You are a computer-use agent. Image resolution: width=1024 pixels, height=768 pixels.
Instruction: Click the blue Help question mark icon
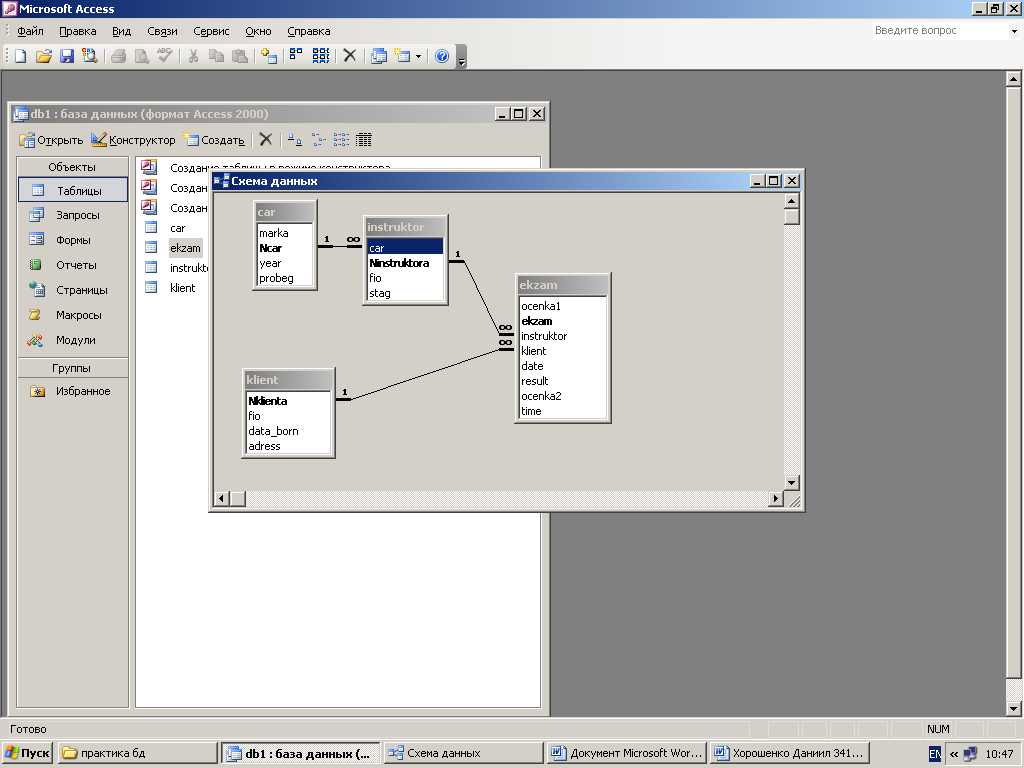(442, 56)
